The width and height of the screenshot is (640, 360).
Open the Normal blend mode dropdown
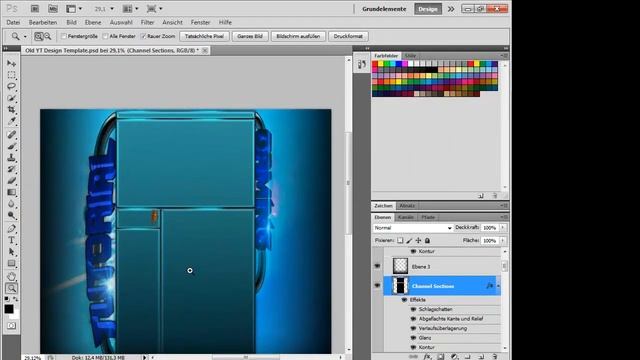pyautogui.click(x=413, y=228)
